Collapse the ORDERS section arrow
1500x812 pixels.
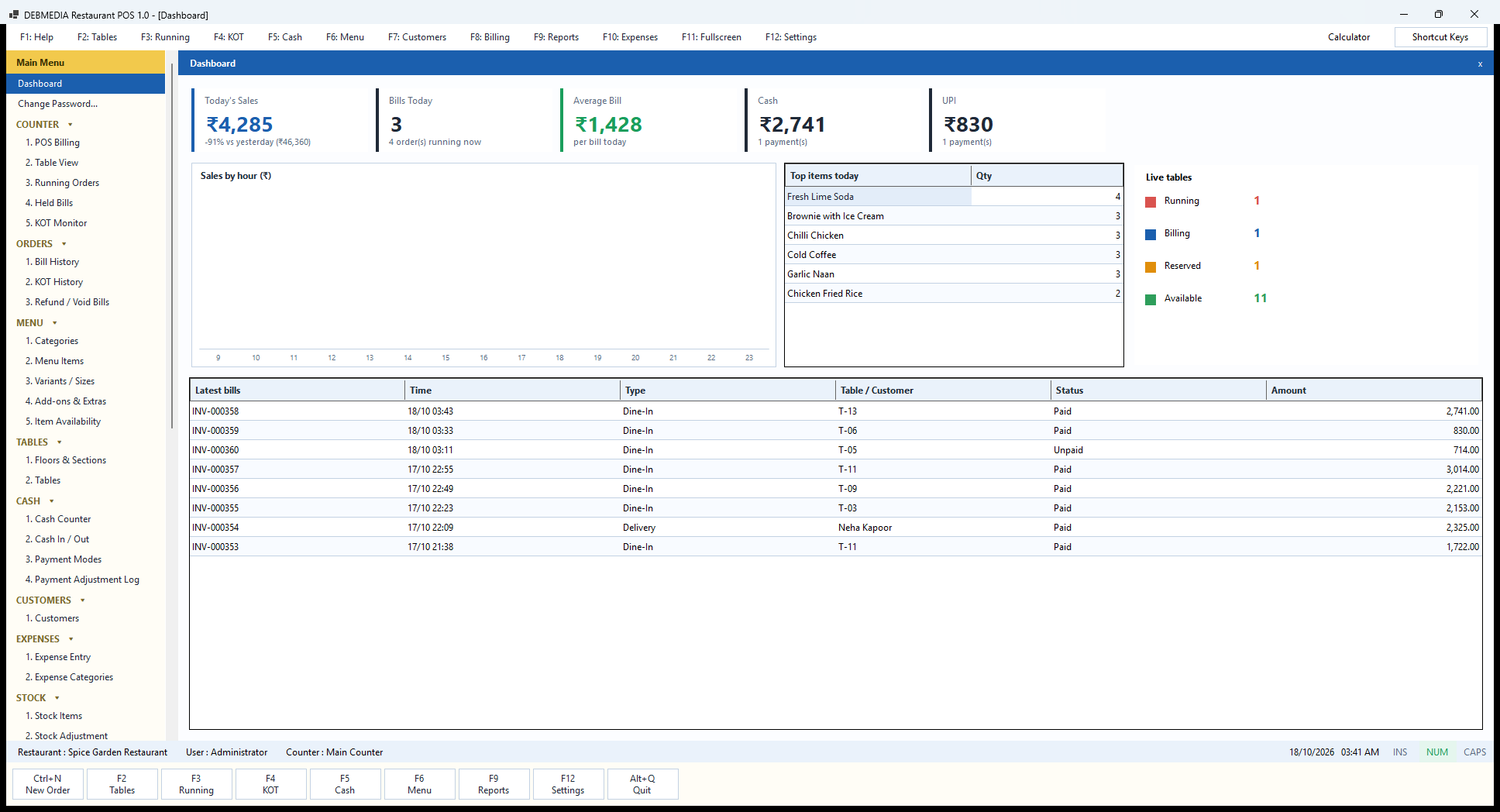point(64,244)
